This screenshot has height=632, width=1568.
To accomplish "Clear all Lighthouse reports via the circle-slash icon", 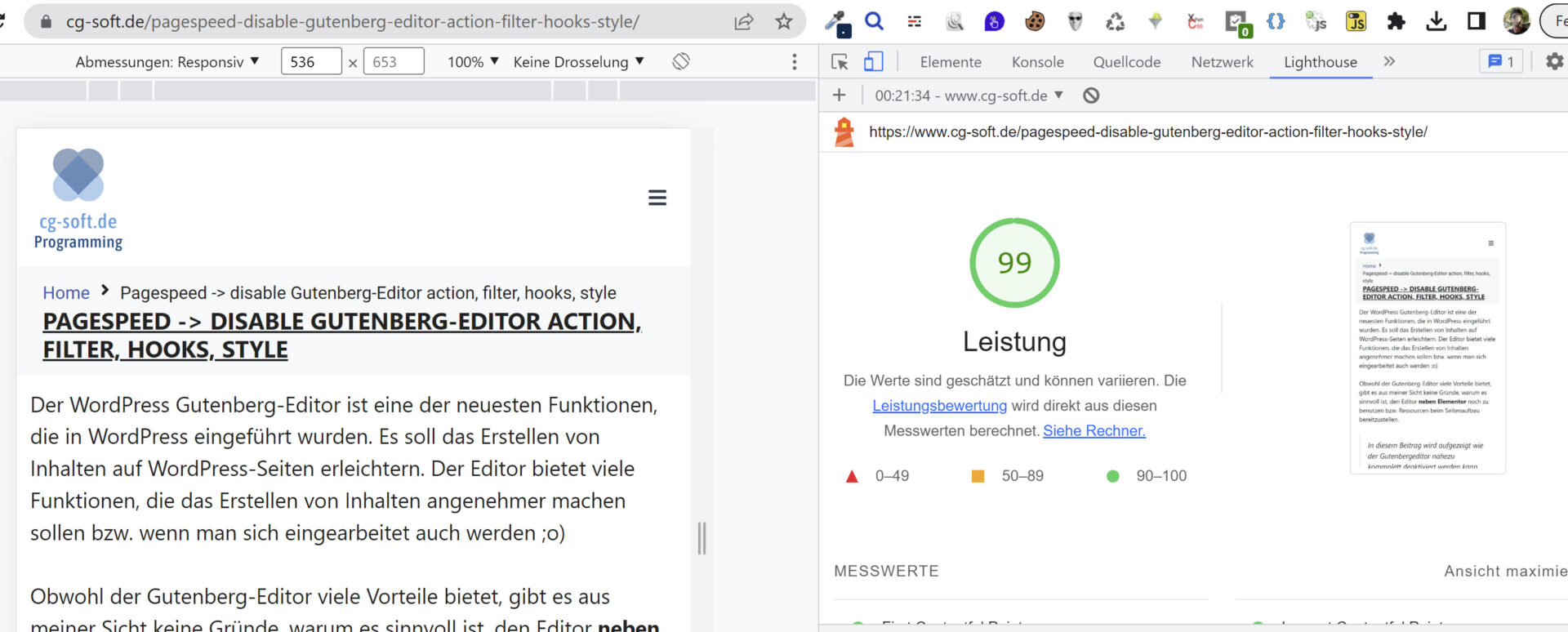I will 1091,96.
